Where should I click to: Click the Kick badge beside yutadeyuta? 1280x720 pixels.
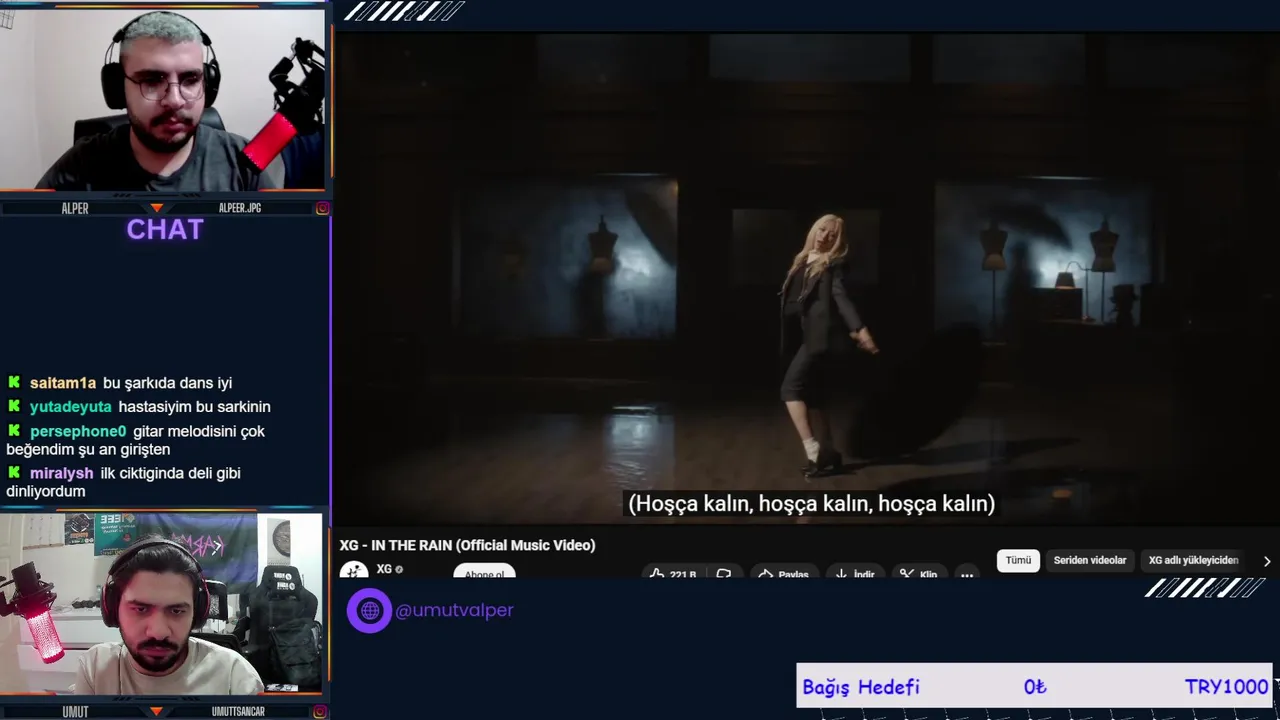(14, 407)
